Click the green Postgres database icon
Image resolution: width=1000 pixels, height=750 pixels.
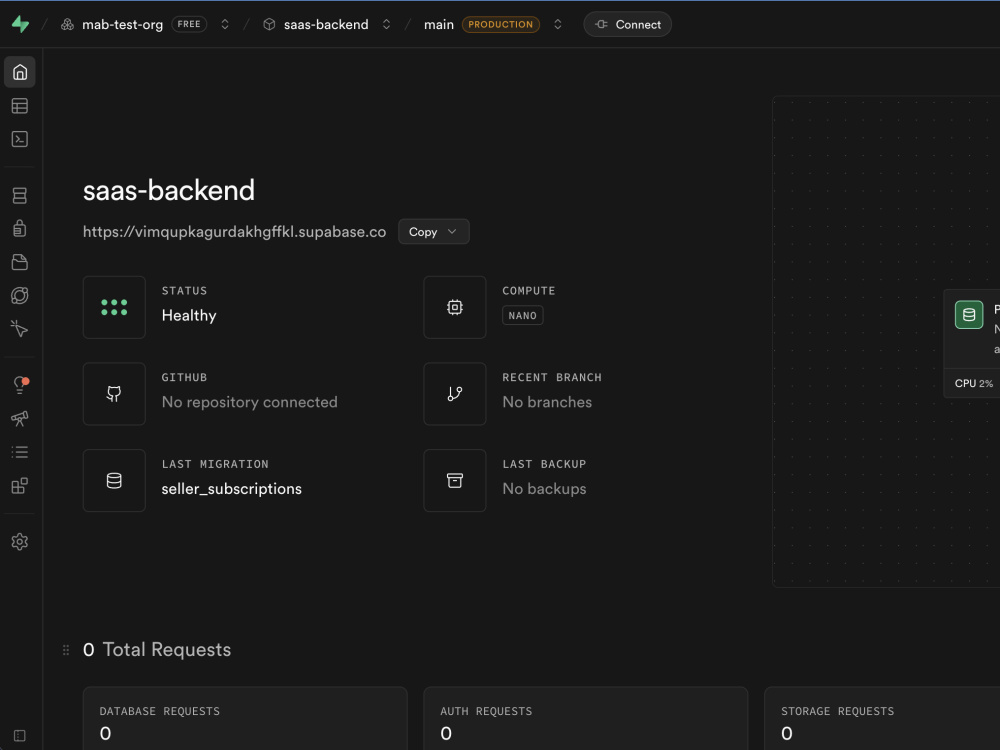969,314
